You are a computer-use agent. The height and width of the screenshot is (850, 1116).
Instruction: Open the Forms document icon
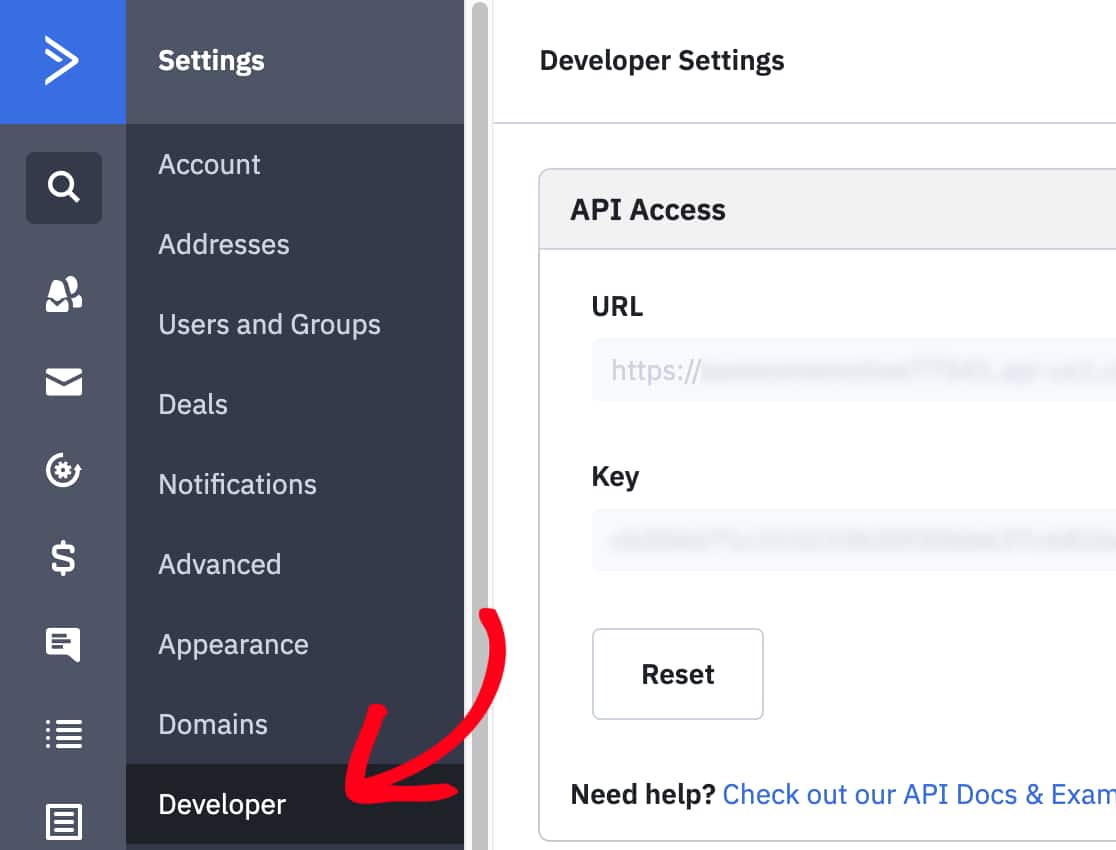(x=63, y=822)
